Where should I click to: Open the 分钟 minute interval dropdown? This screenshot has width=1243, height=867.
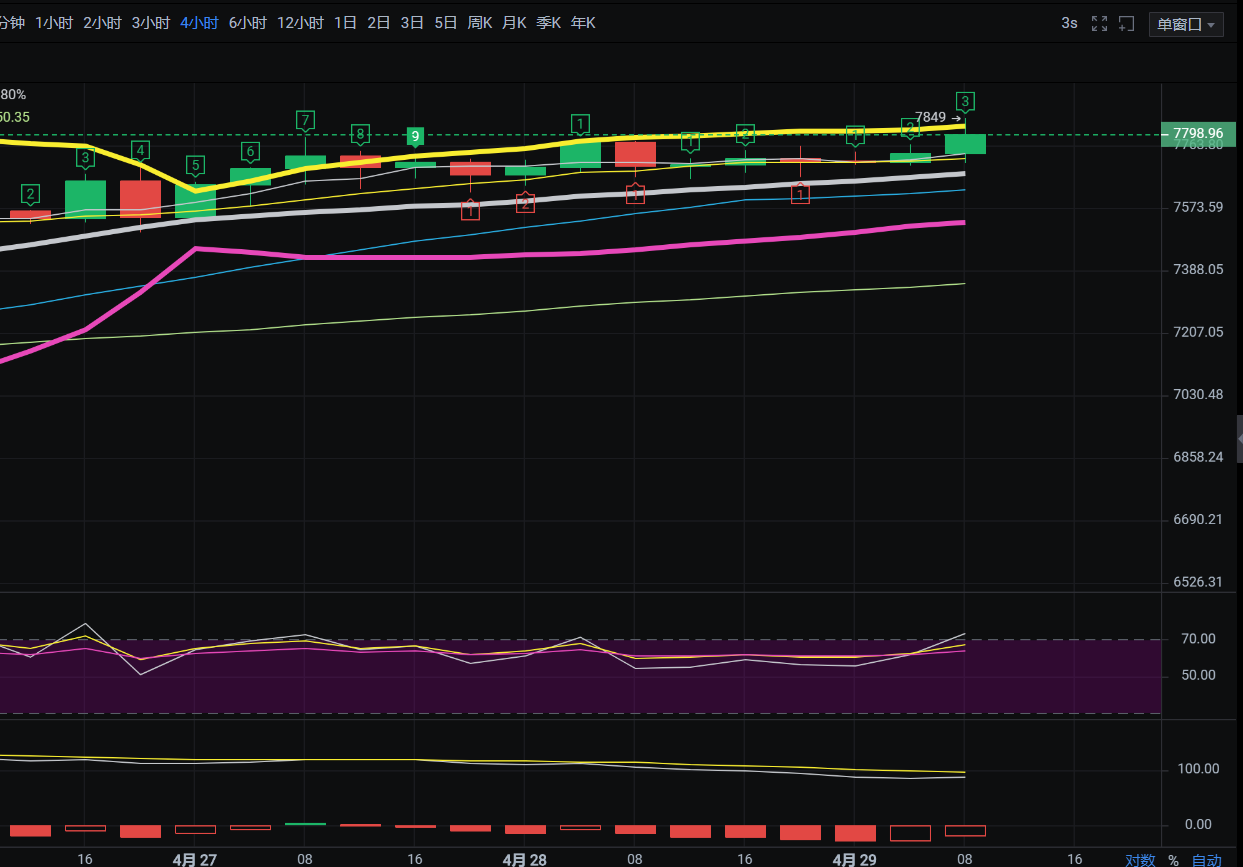tap(11, 22)
